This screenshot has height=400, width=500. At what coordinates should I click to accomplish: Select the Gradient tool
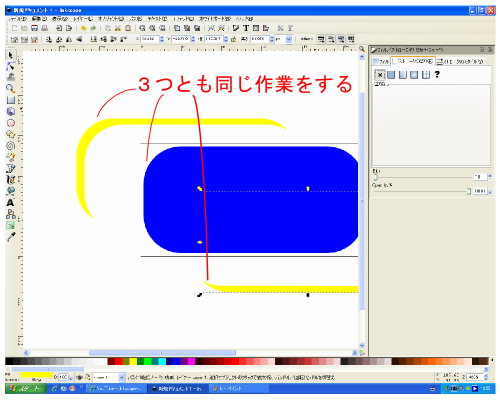(x=11, y=225)
